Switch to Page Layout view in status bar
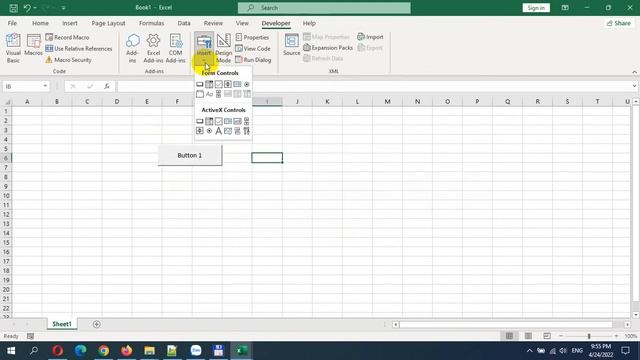This screenshot has width=640, height=360. (528, 336)
